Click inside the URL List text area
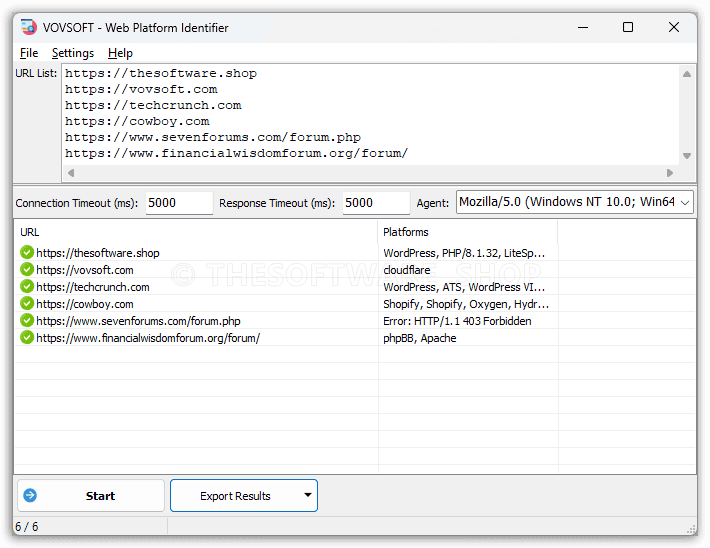The height and width of the screenshot is (548, 710). coord(370,114)
